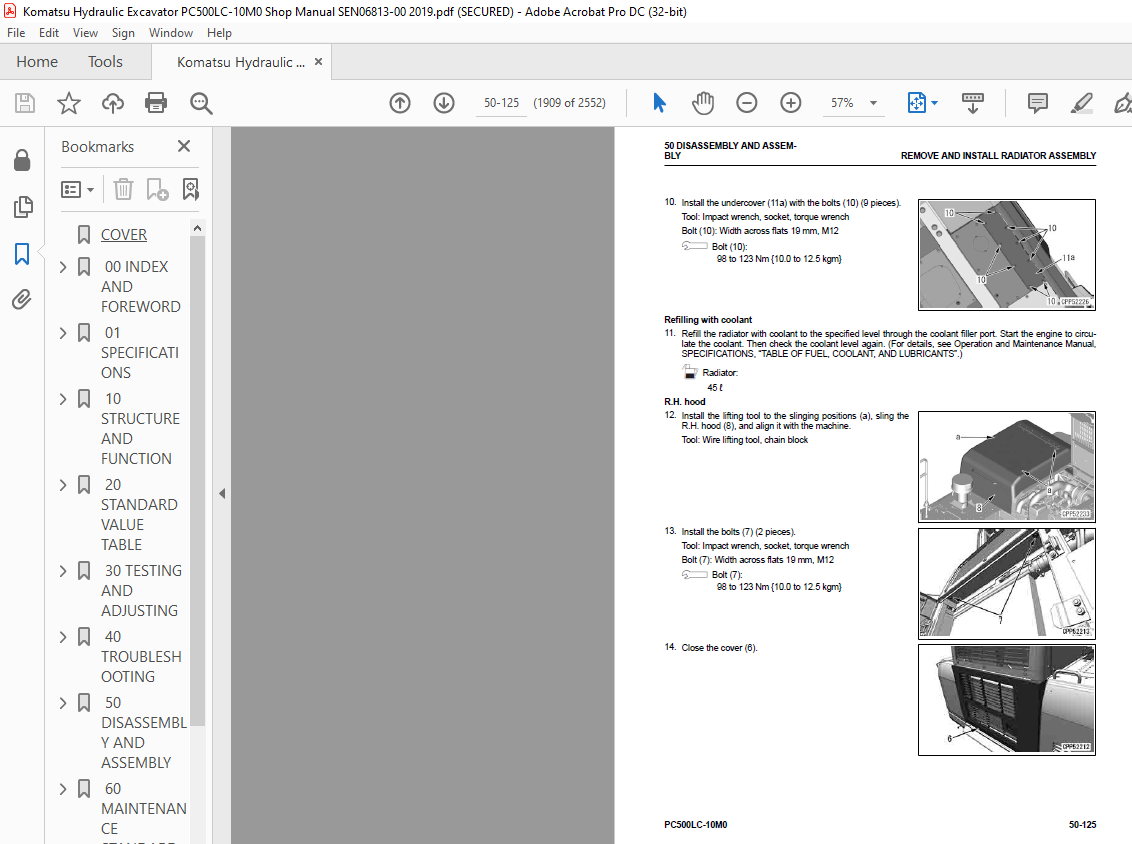Screen dimensions: 1132x844
Task: Select the Hand pan tool
Action: coord(702,103)
